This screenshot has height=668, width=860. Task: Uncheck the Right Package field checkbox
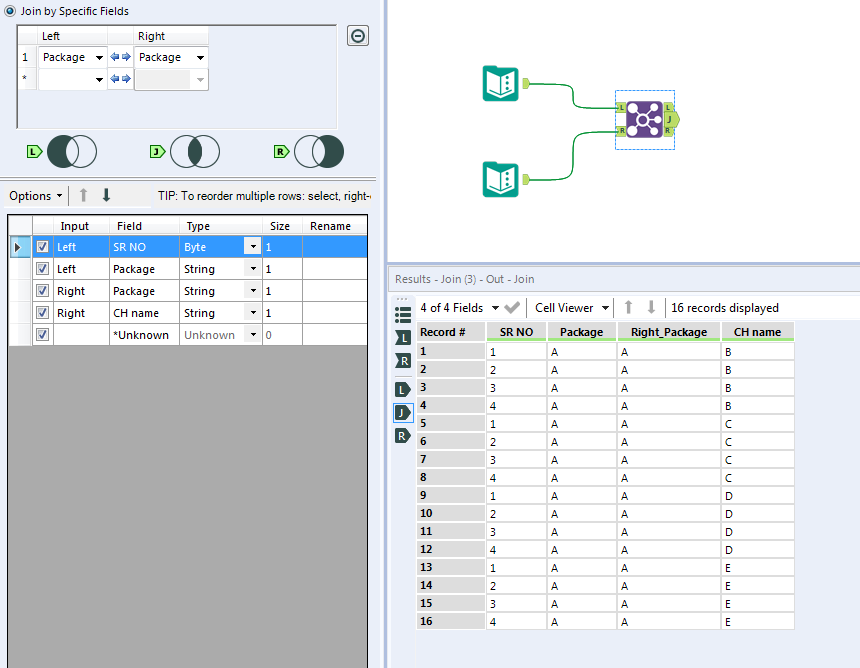(x=42, y=291)
